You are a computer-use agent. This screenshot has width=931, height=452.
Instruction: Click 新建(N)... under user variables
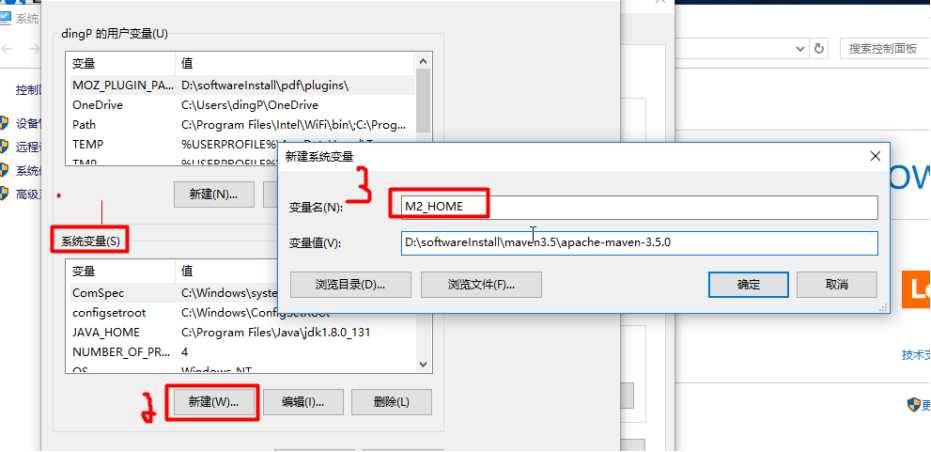tap(214, 194)
